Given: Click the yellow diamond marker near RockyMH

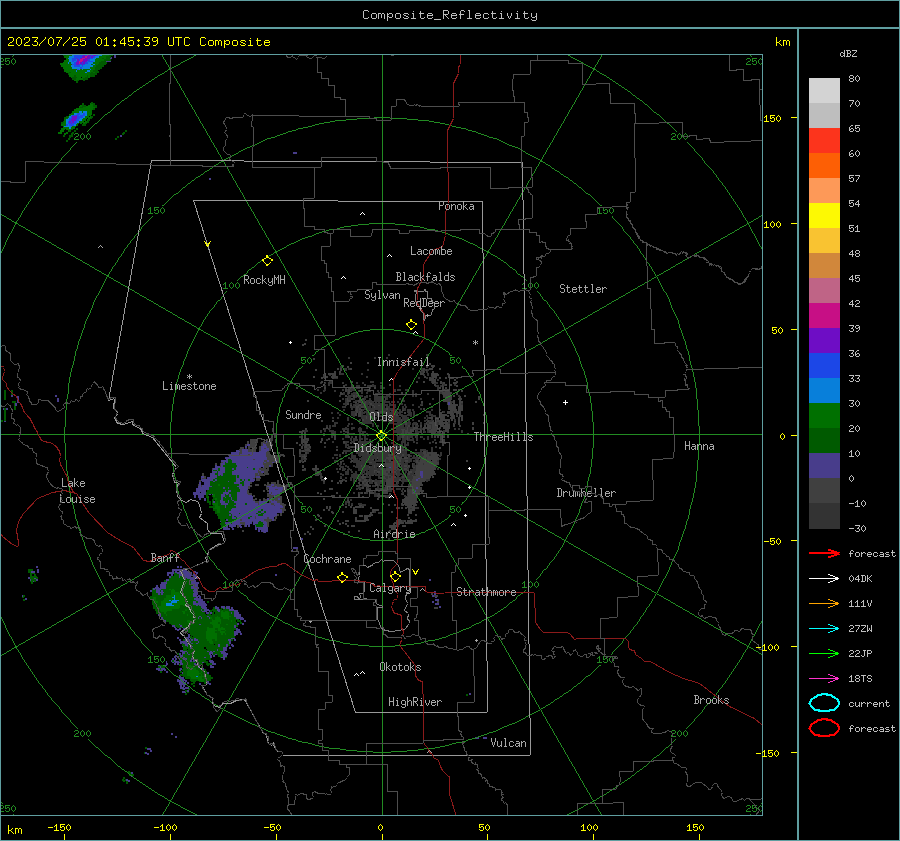Looking at the screenshot, I should pyautogui.click(x=267, y=261).
